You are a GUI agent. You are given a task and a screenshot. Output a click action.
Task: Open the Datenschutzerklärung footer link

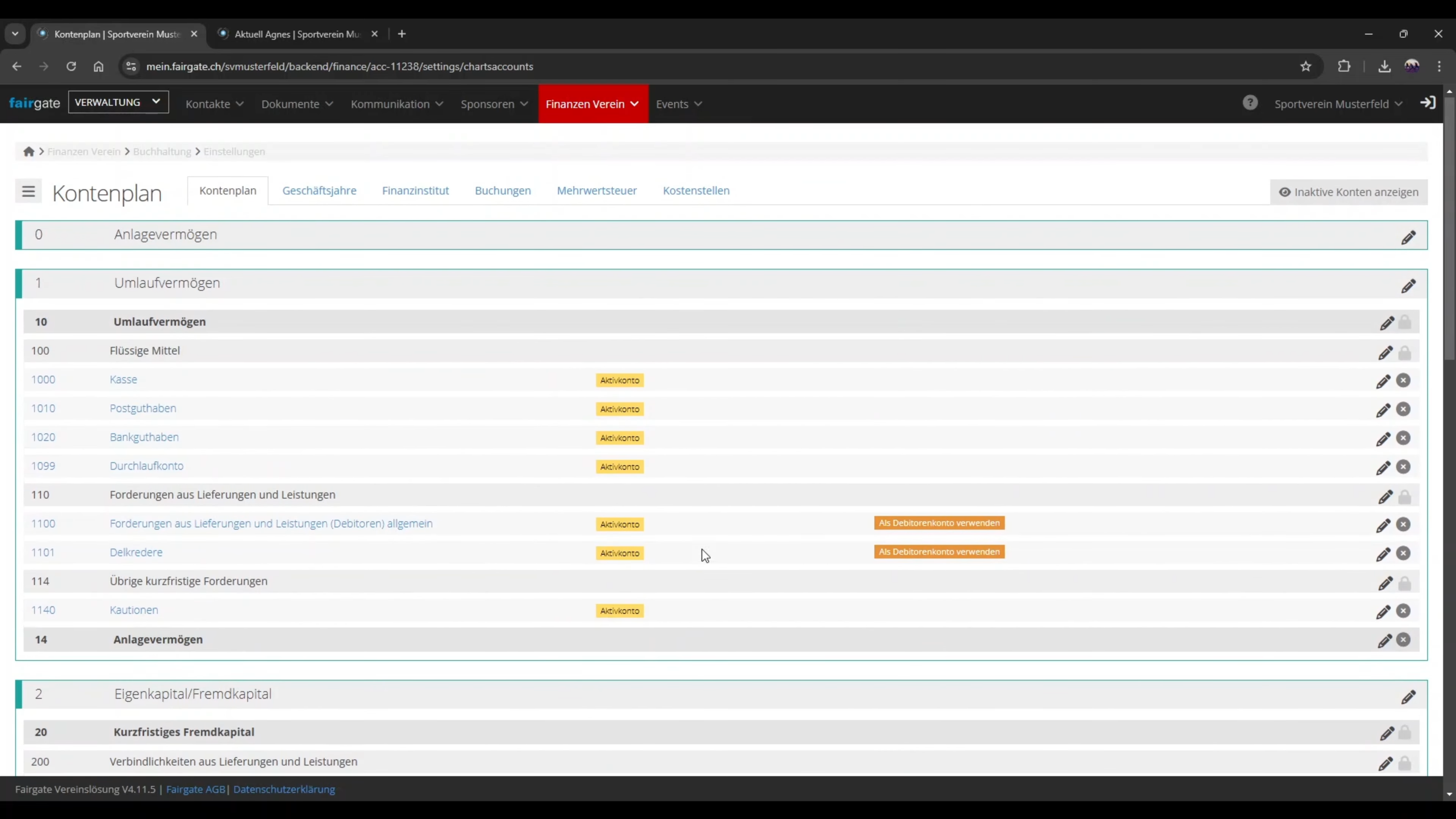coord(284,789)
